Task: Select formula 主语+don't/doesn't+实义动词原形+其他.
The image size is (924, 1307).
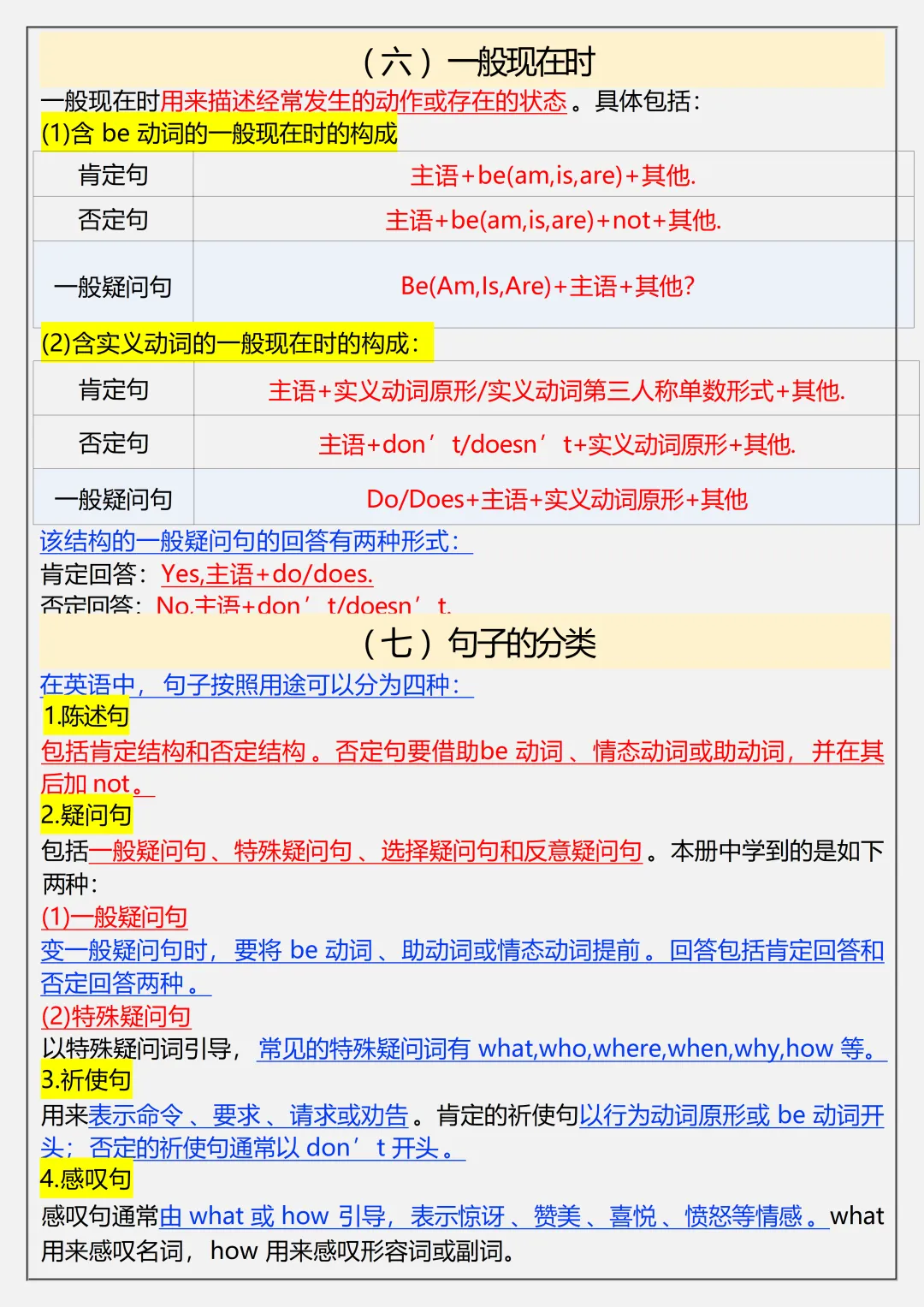Action: (x=557, y=444)
